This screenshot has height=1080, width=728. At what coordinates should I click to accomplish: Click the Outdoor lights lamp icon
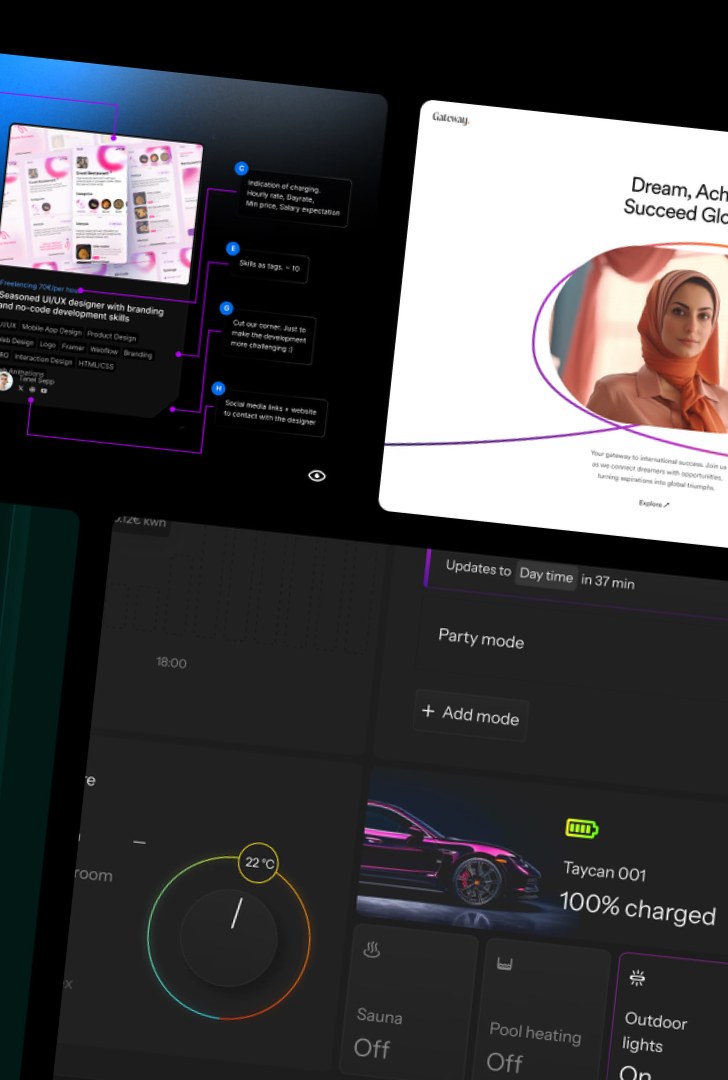click(637, 978)
